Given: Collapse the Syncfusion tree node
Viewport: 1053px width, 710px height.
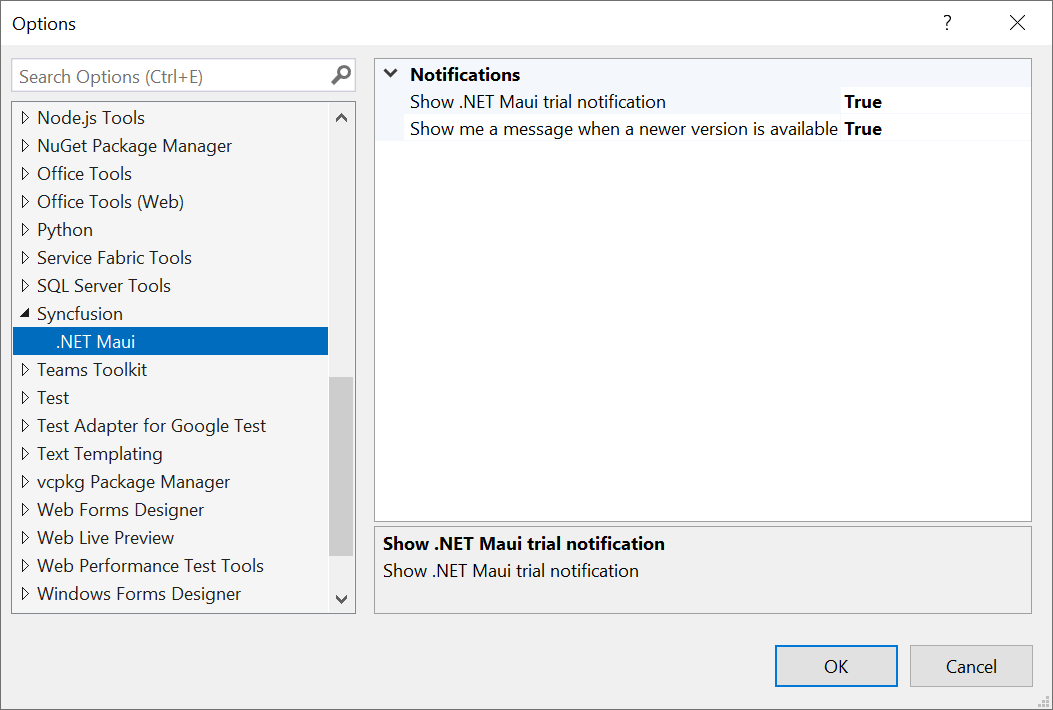Looking at the screenshot, I should coord(25,313).
